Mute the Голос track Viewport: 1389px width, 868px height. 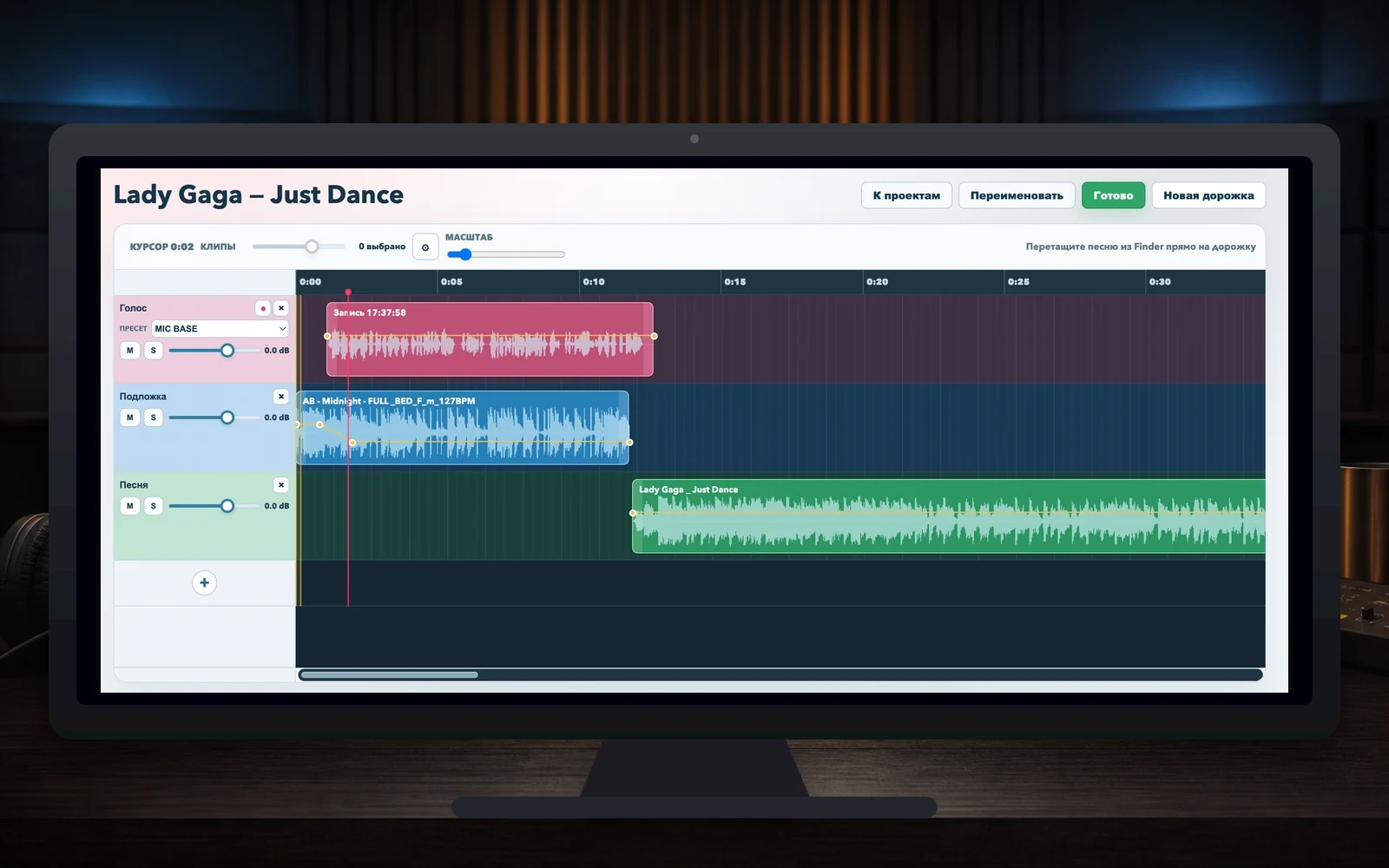point(129,351)
